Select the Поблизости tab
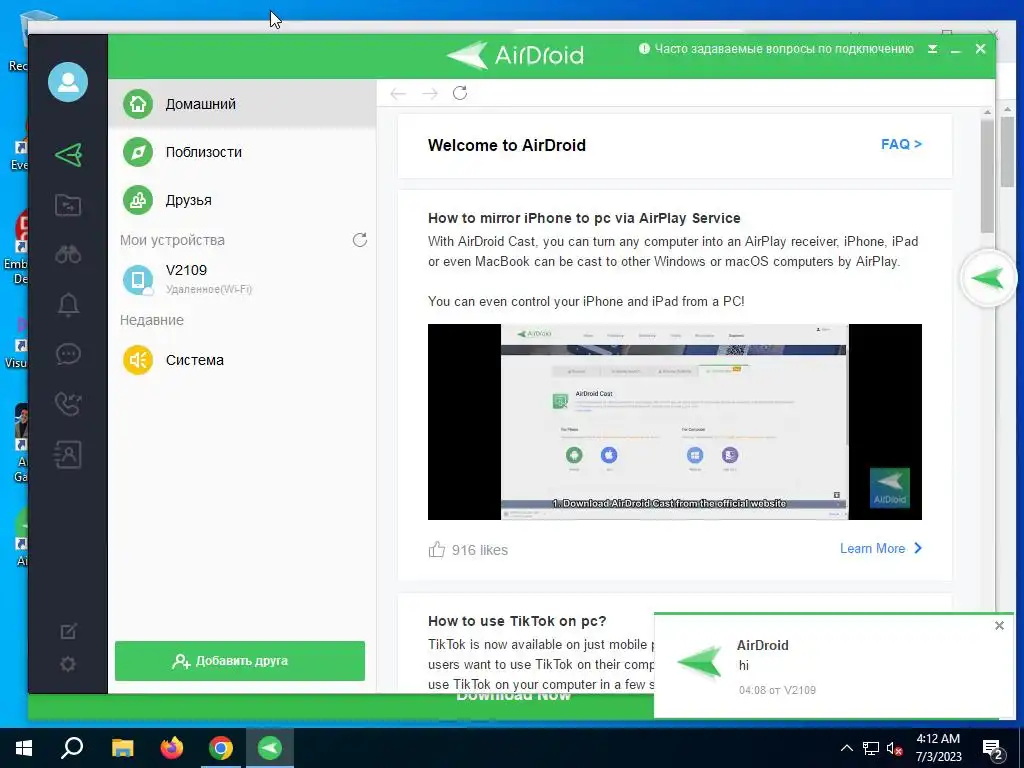The height and width of the screenshot is (768, 1024). click(242, 152)
